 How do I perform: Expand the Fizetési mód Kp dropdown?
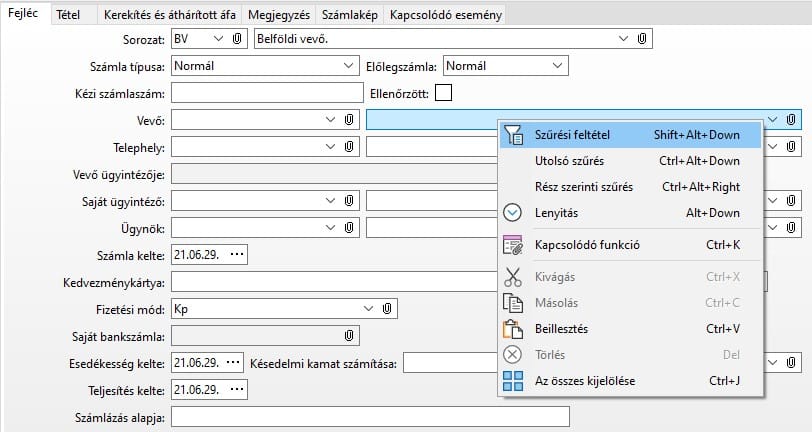(368, 309)
